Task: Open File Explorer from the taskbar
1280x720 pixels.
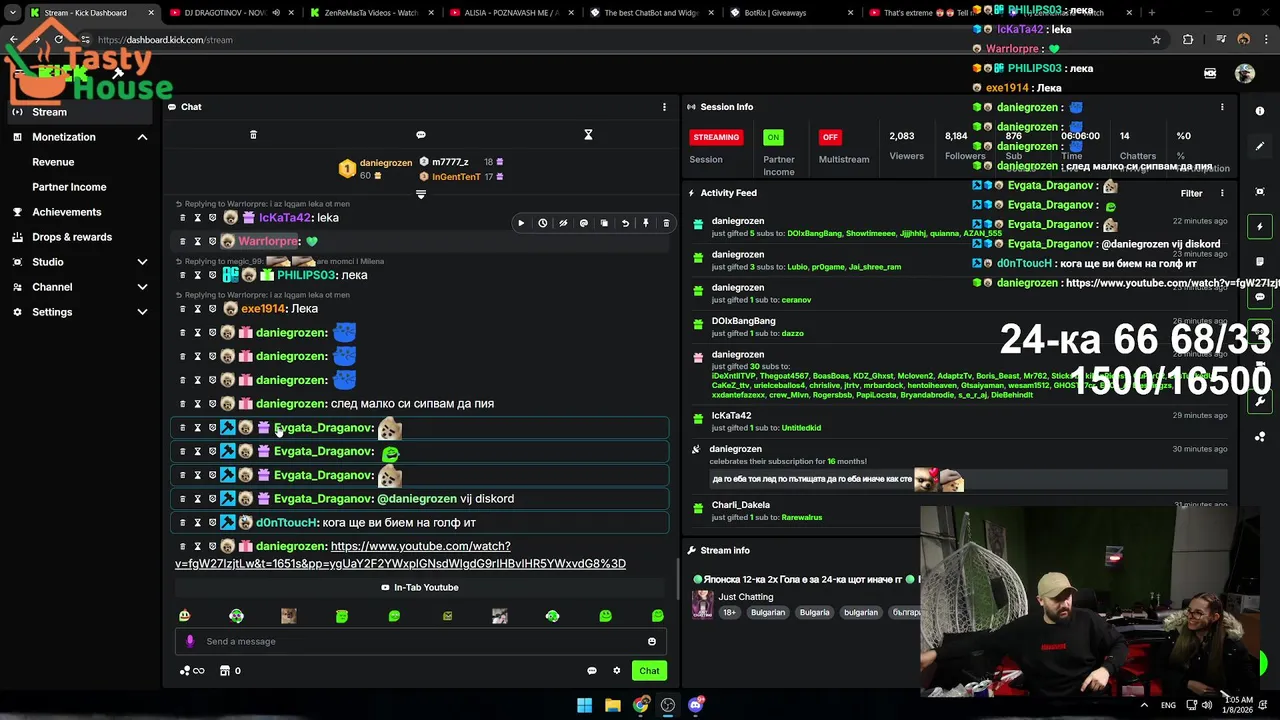Action: (x=613, y=705)
